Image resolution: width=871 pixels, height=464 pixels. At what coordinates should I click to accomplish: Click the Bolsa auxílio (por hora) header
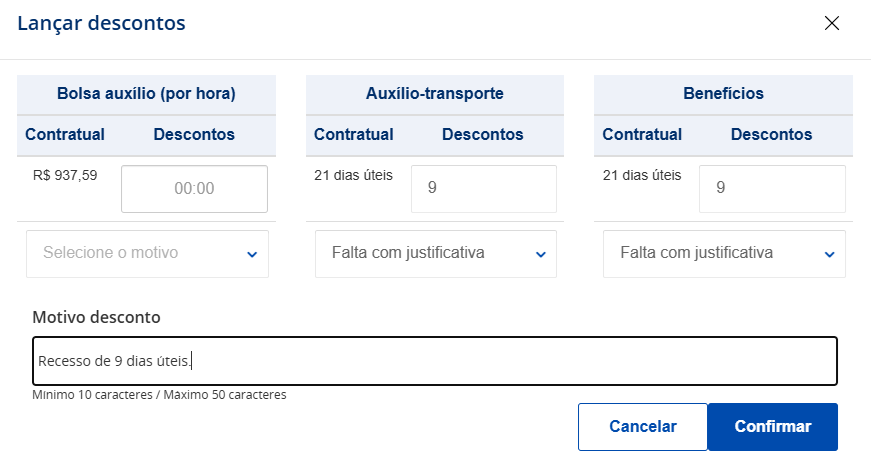click(146, 94)
